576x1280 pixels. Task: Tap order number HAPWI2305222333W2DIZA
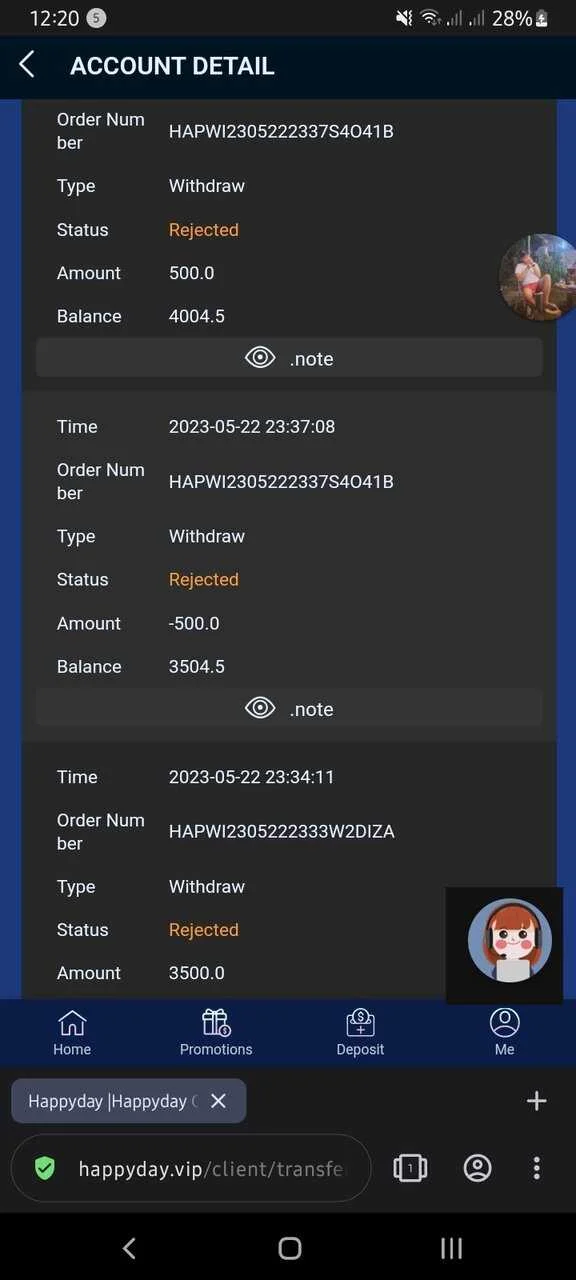282,831
